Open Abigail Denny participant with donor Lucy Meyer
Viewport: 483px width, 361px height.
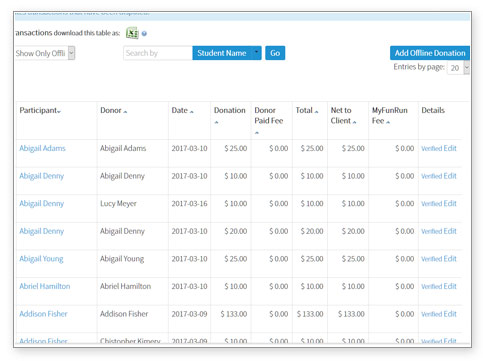[x=41, y=204]
